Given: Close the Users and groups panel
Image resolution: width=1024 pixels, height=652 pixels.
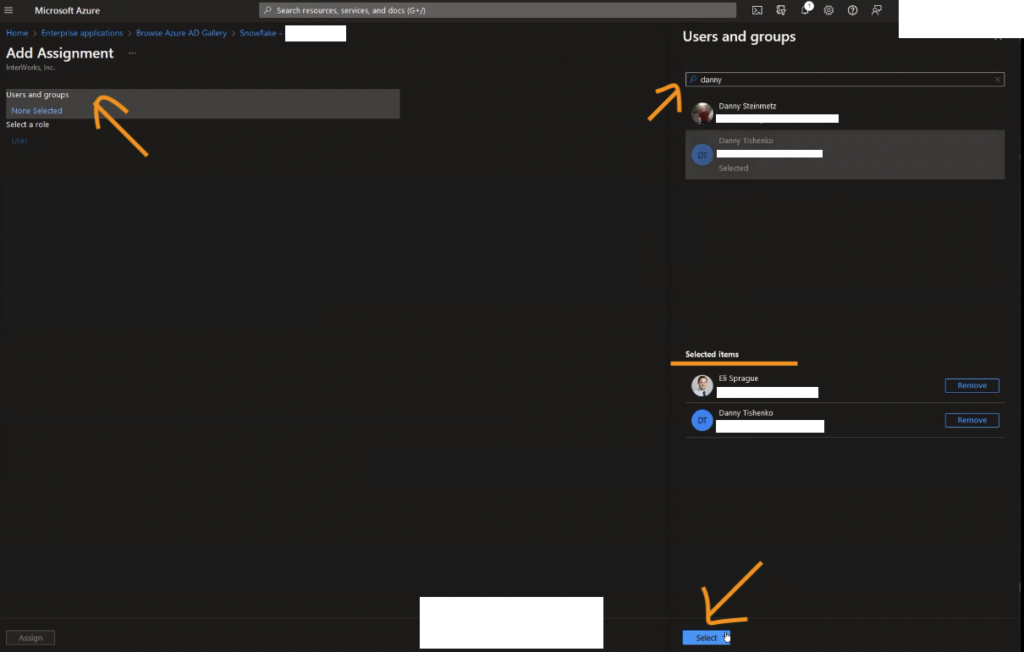Looking at the screenshot, I should (x=1000, y=37).
